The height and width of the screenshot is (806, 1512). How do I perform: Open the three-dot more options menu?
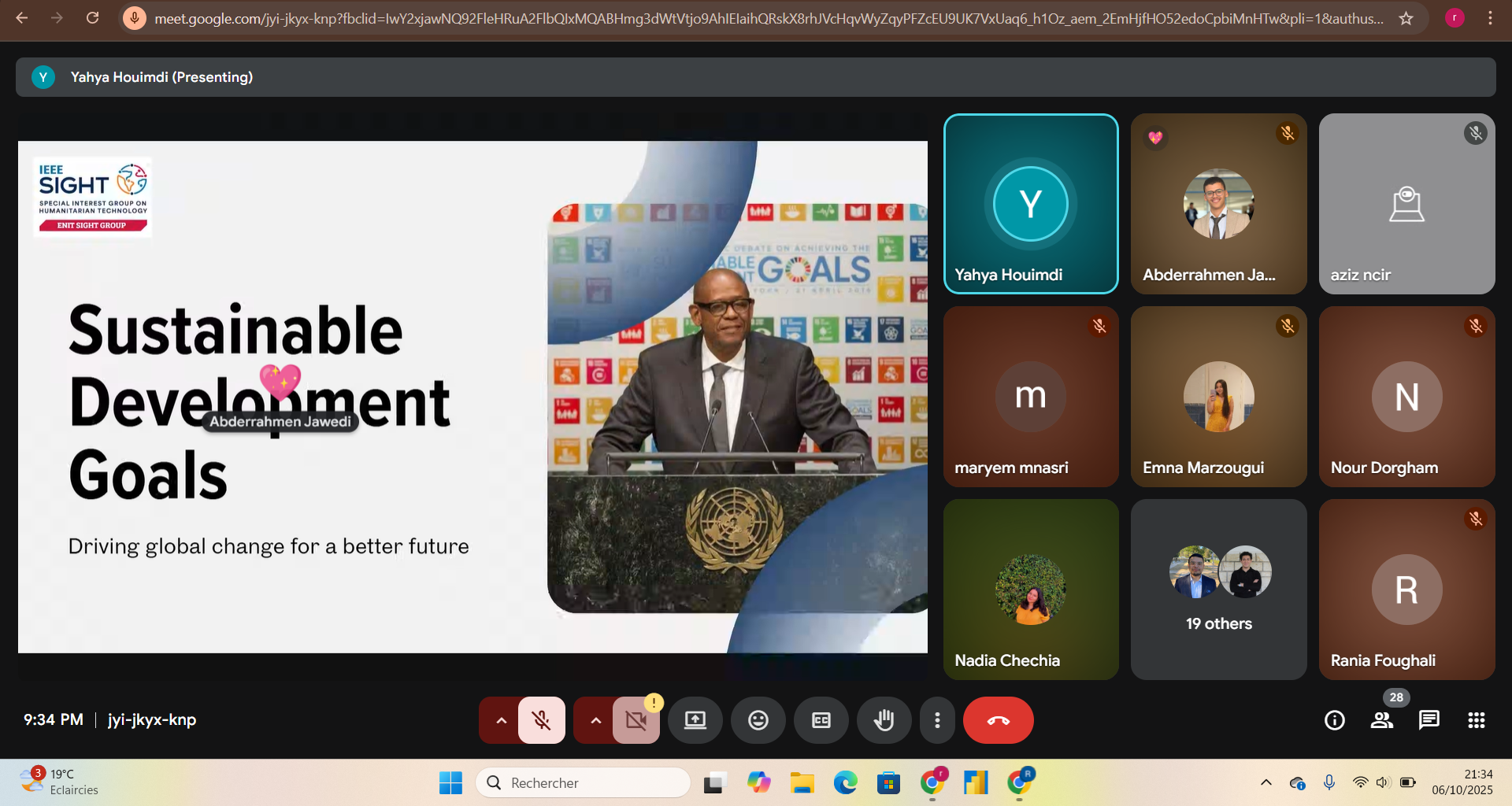937,720
